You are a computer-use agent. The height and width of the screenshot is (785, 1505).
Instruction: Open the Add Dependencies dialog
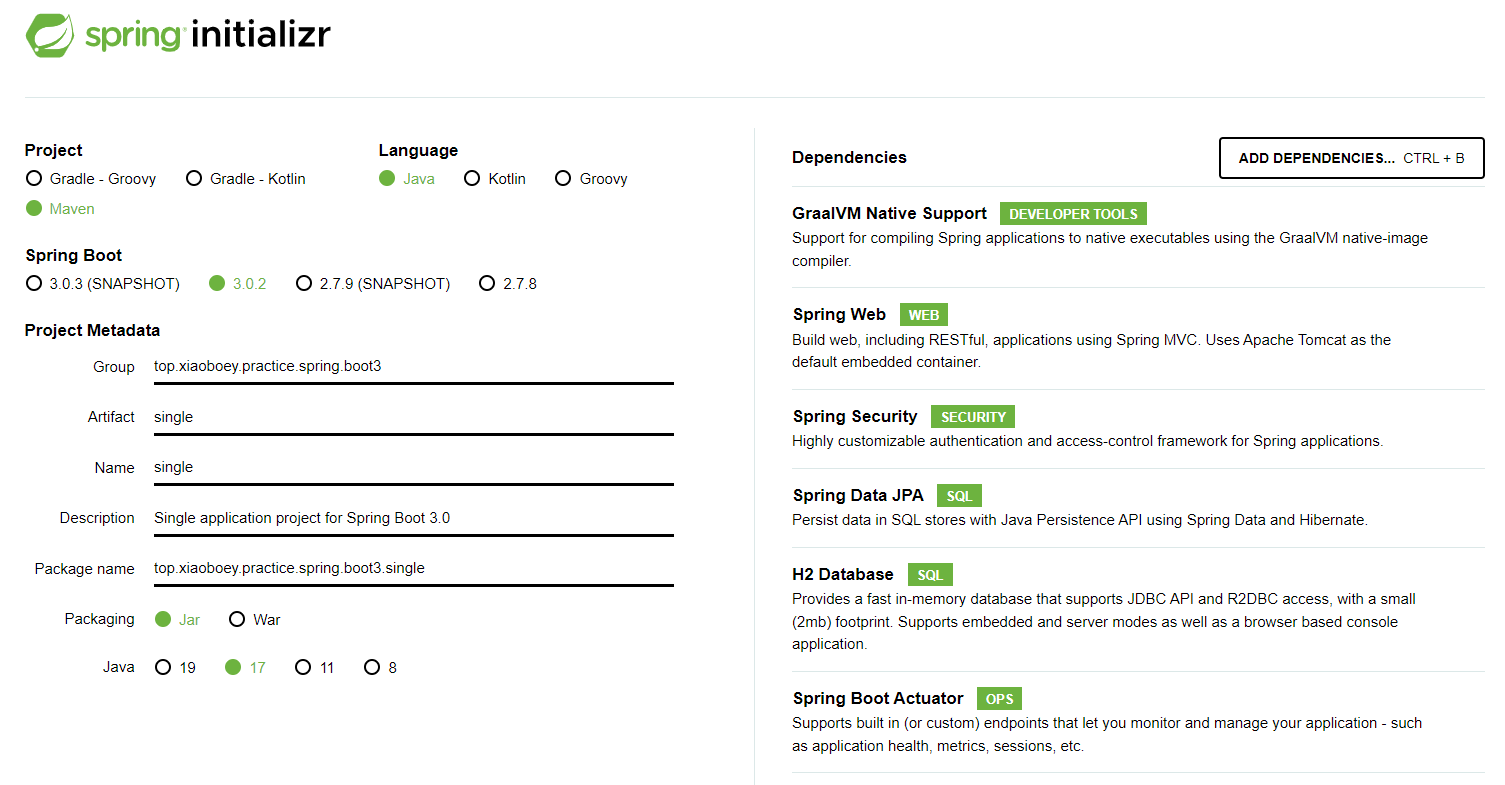1351,158
